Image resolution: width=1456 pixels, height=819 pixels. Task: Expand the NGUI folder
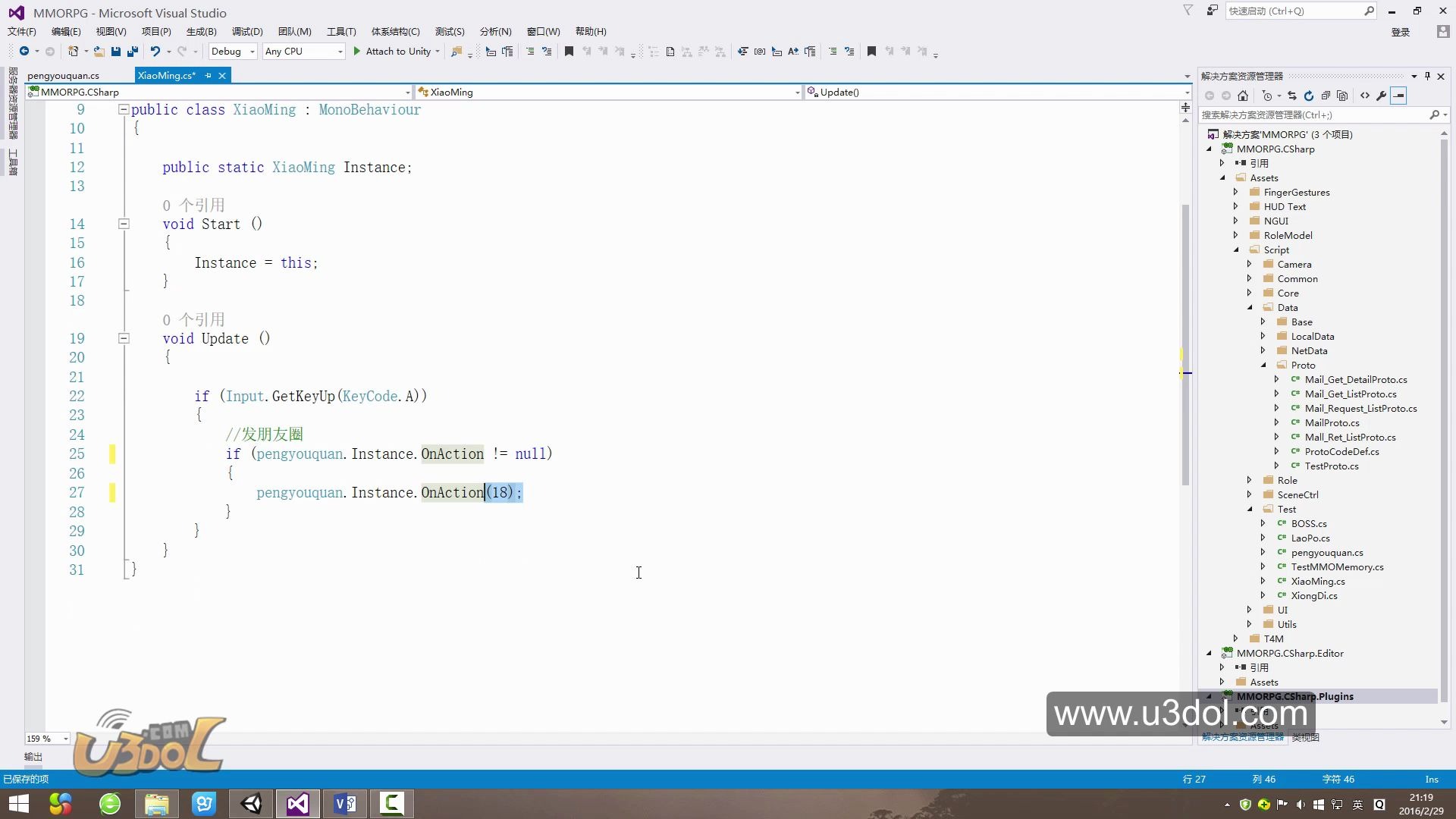tap(1236, 221)
